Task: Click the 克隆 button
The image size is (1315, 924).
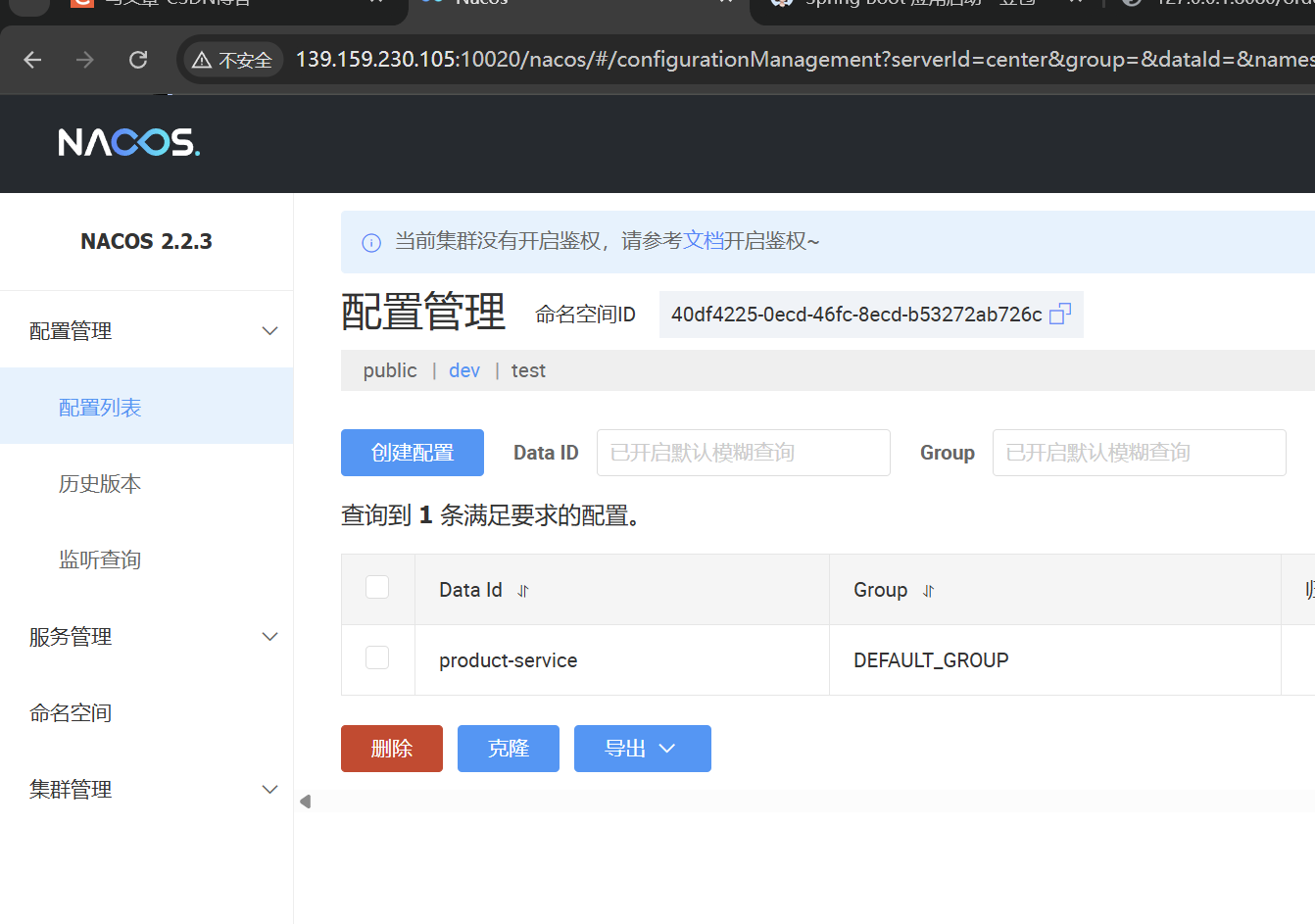Action: [x=509, y=749]
